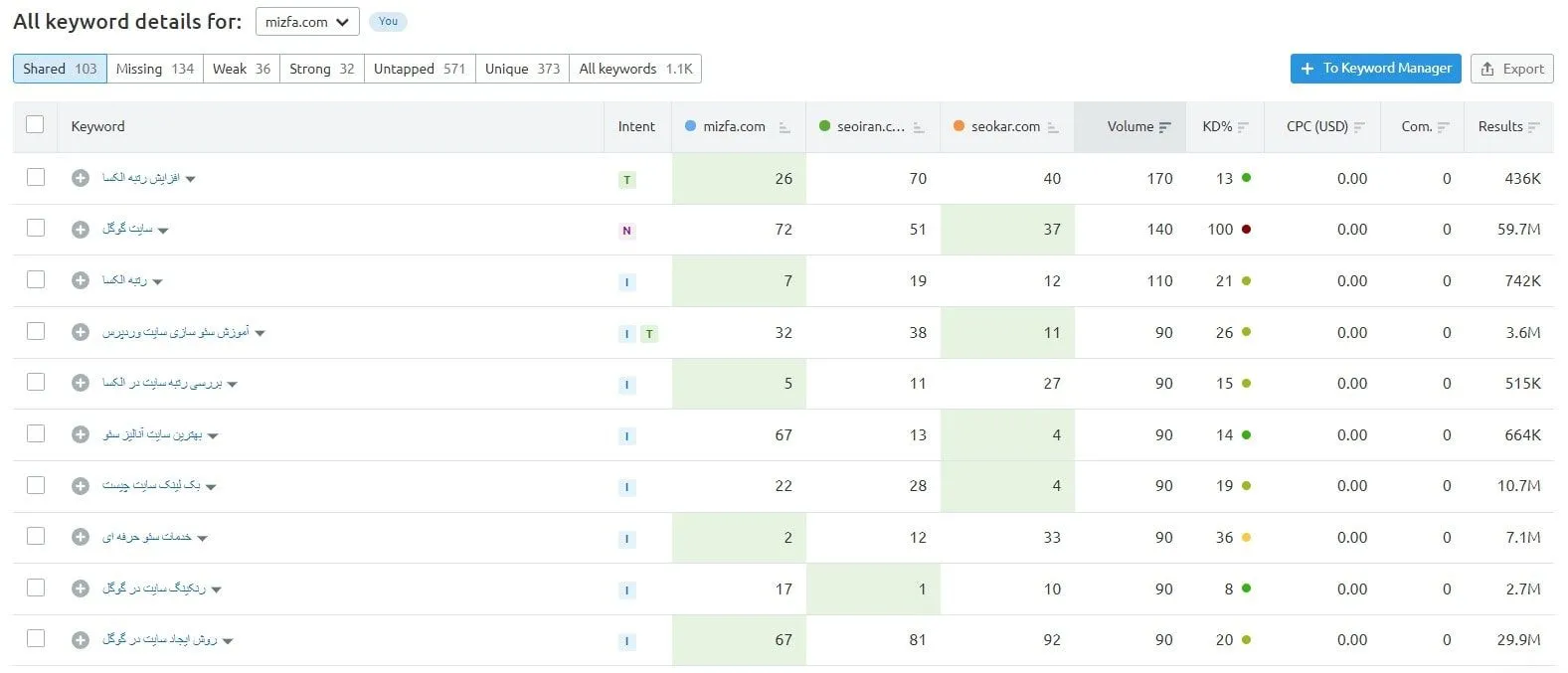Click the T intent badge in 3.6M row
The height and width of the screenshot is (673, 1568).
649,334
